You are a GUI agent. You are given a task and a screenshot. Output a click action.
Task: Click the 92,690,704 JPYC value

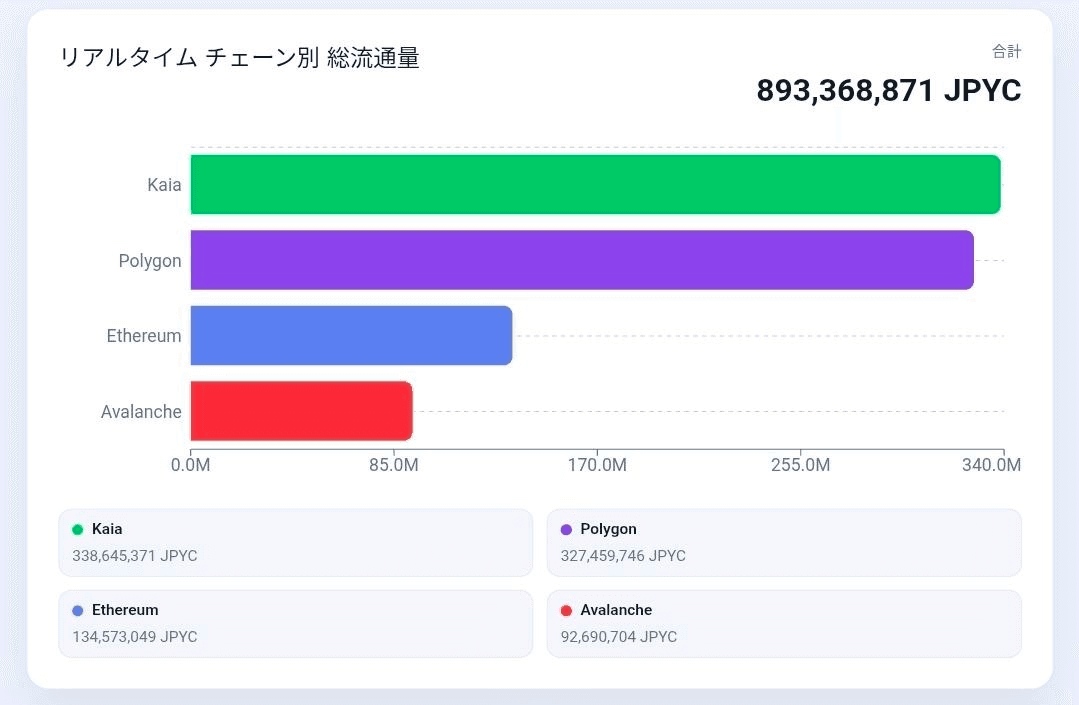(619, 637)
